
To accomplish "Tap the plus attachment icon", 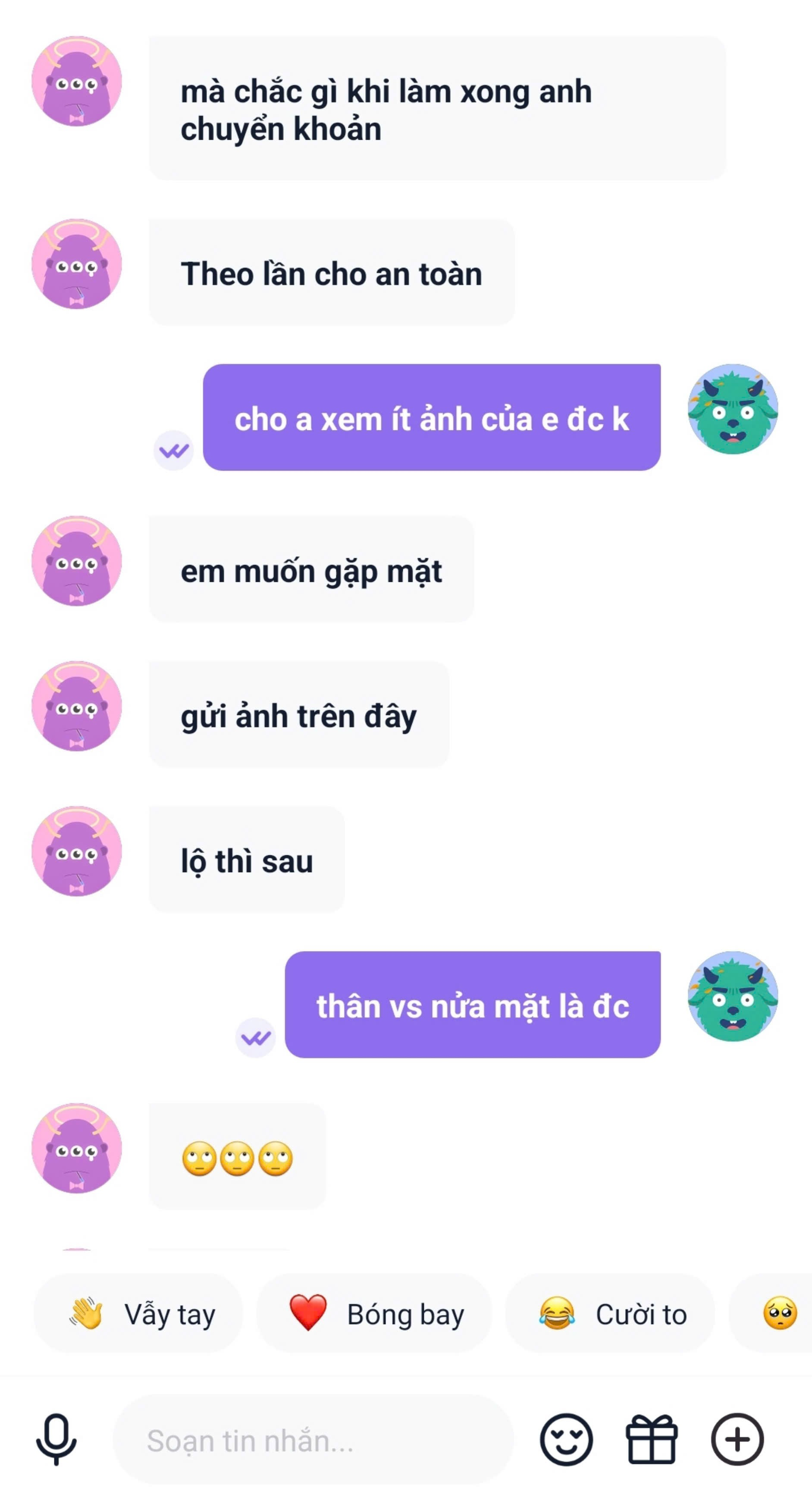I will (737, 1439).
